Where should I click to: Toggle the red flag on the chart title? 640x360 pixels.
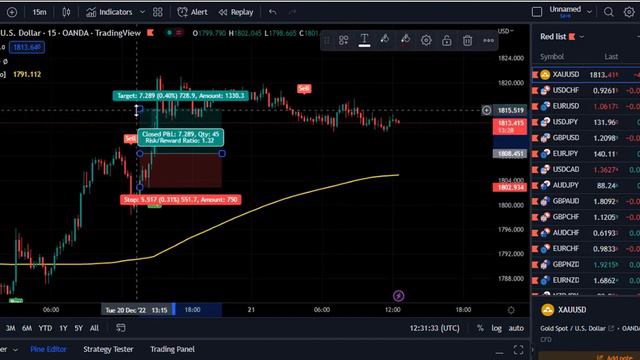[150, 33]
